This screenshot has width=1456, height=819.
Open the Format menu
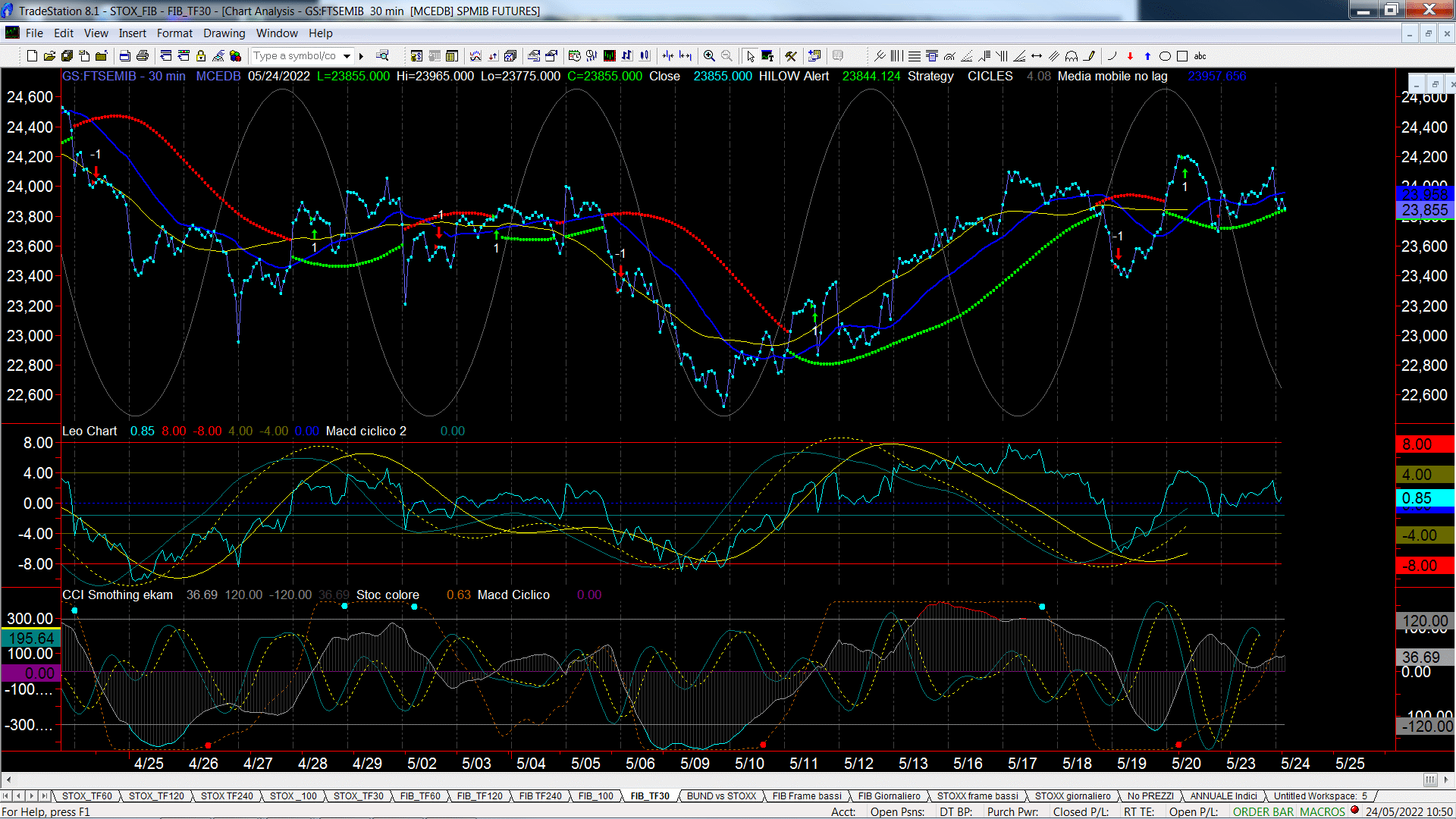174,33
